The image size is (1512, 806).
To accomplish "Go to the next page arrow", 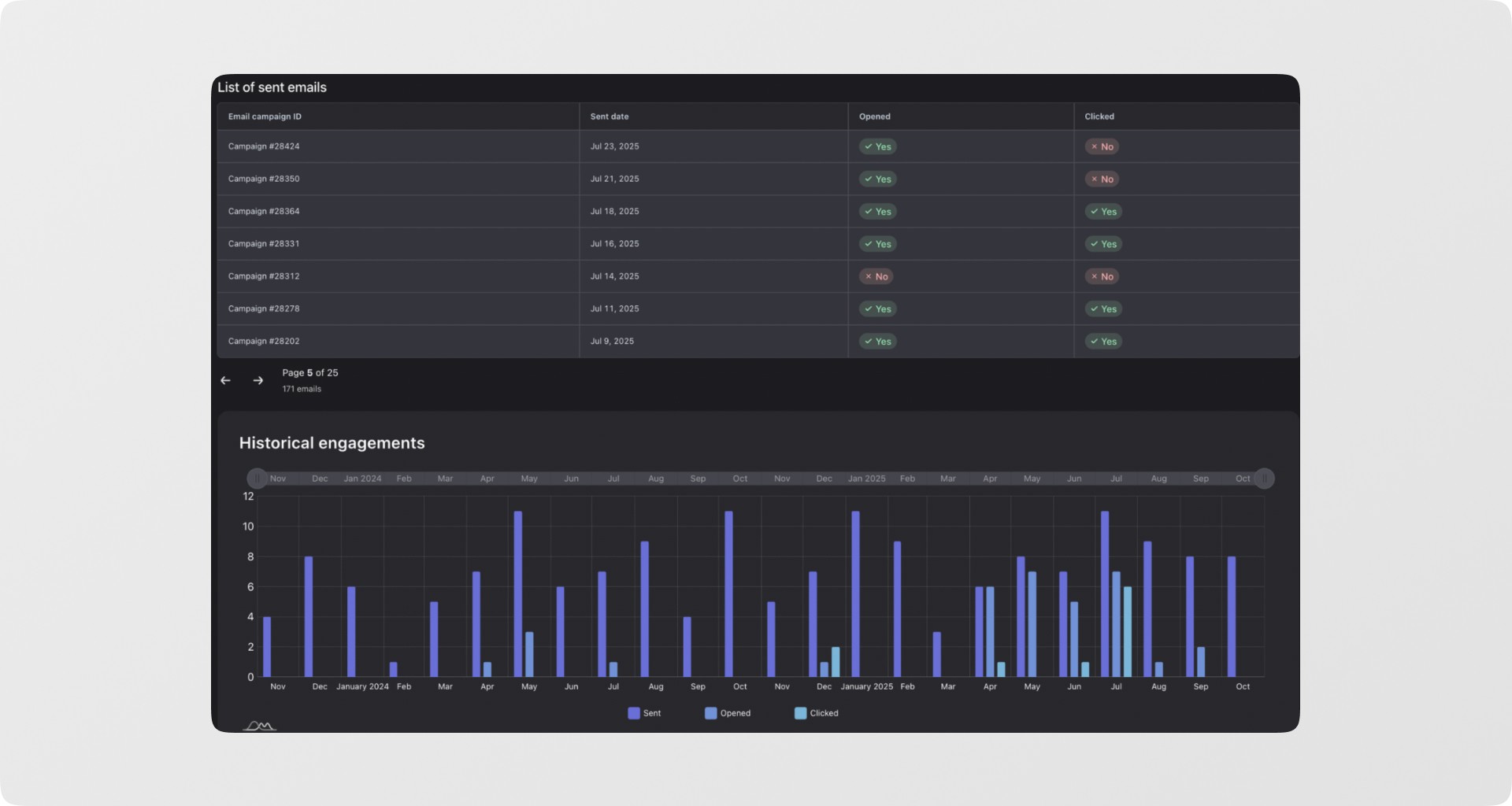I will tap(258, 380).
